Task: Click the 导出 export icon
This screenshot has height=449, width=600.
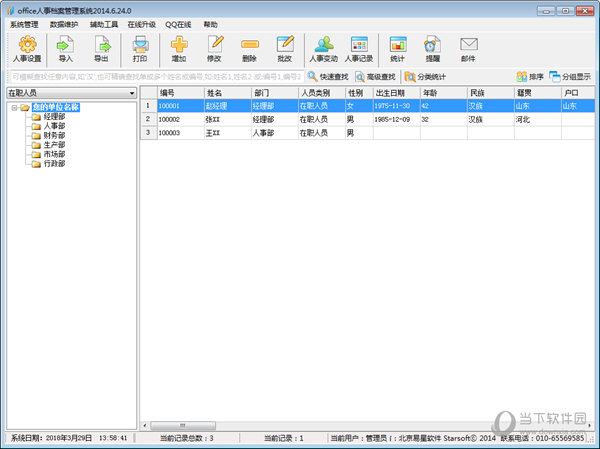Action: click(101, 48)
